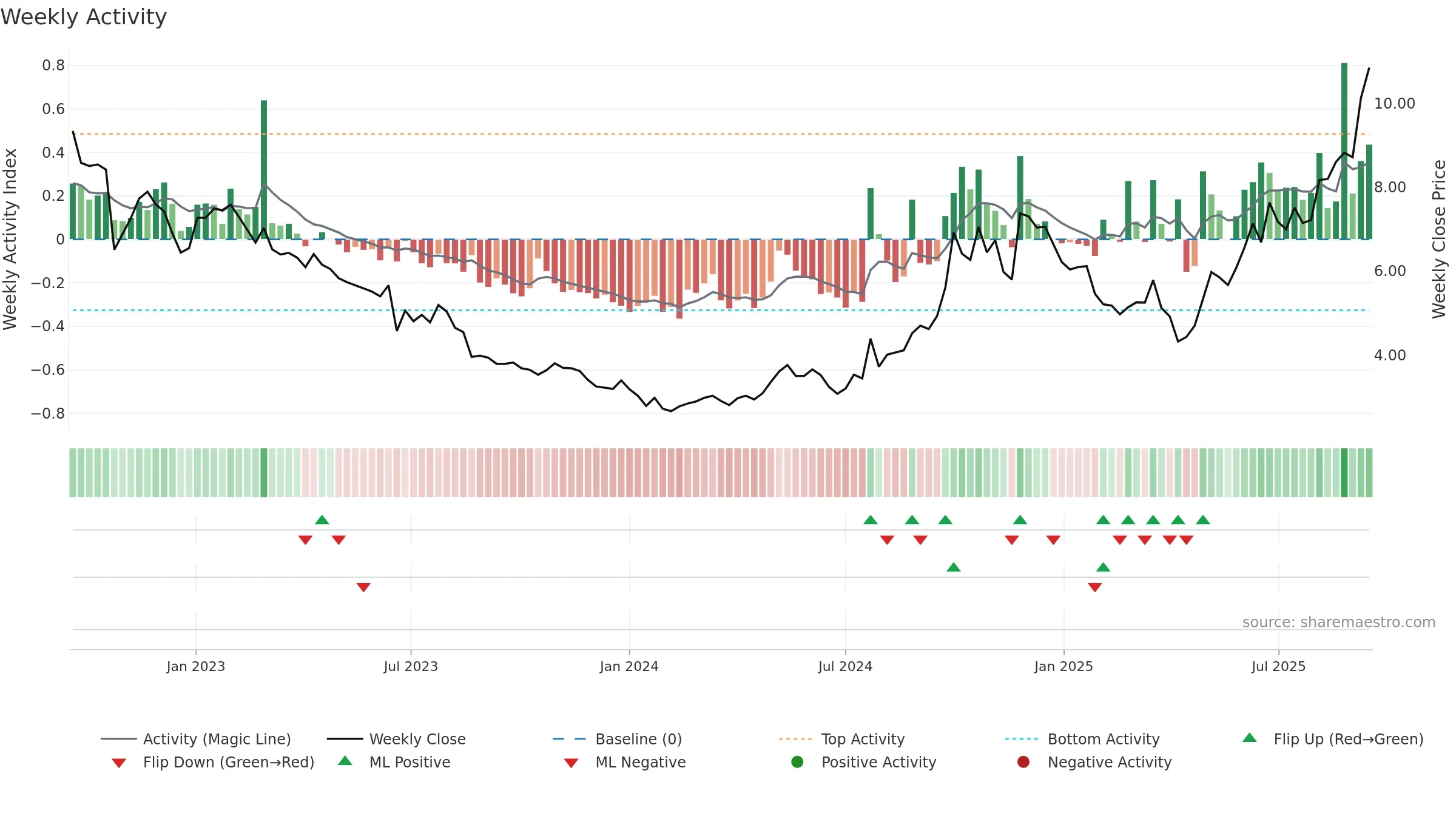Image resolution: width=1456 pixels, height=819 pixels.
Task: Click the 6.00 price axis tick
Action: pyautogui.click(x=1390, y=271)
